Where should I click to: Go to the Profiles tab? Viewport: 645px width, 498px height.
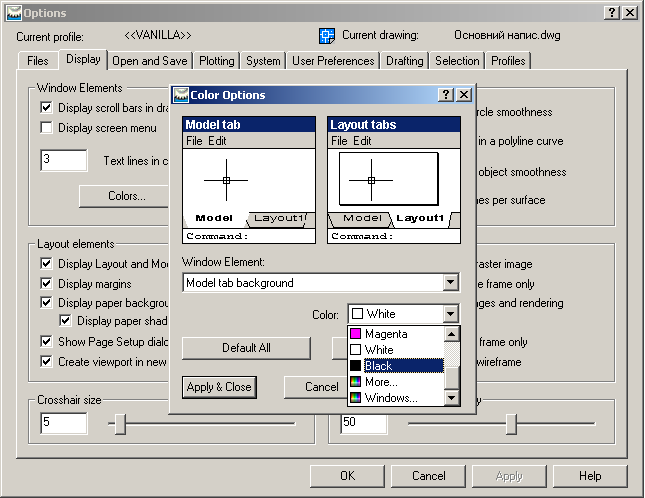click(x=508, y=61)
